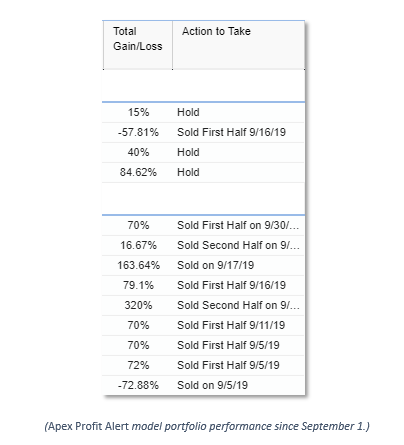Select the 163.64% gain cell
Image resolution: width=404 pixels, height=445 pixels.
point(138,265)
